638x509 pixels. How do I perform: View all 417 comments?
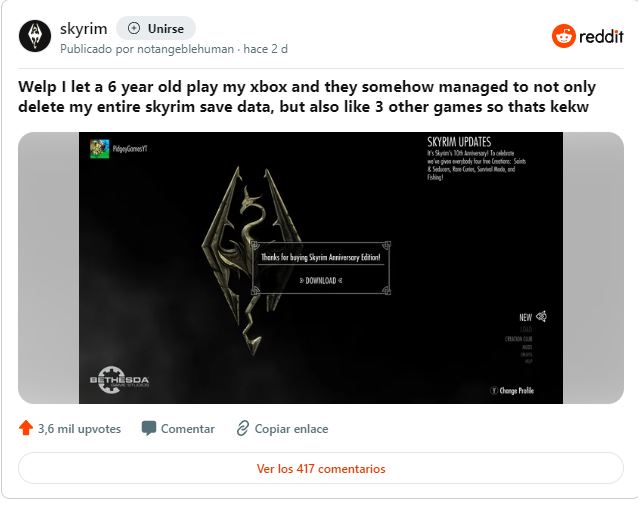321,468
